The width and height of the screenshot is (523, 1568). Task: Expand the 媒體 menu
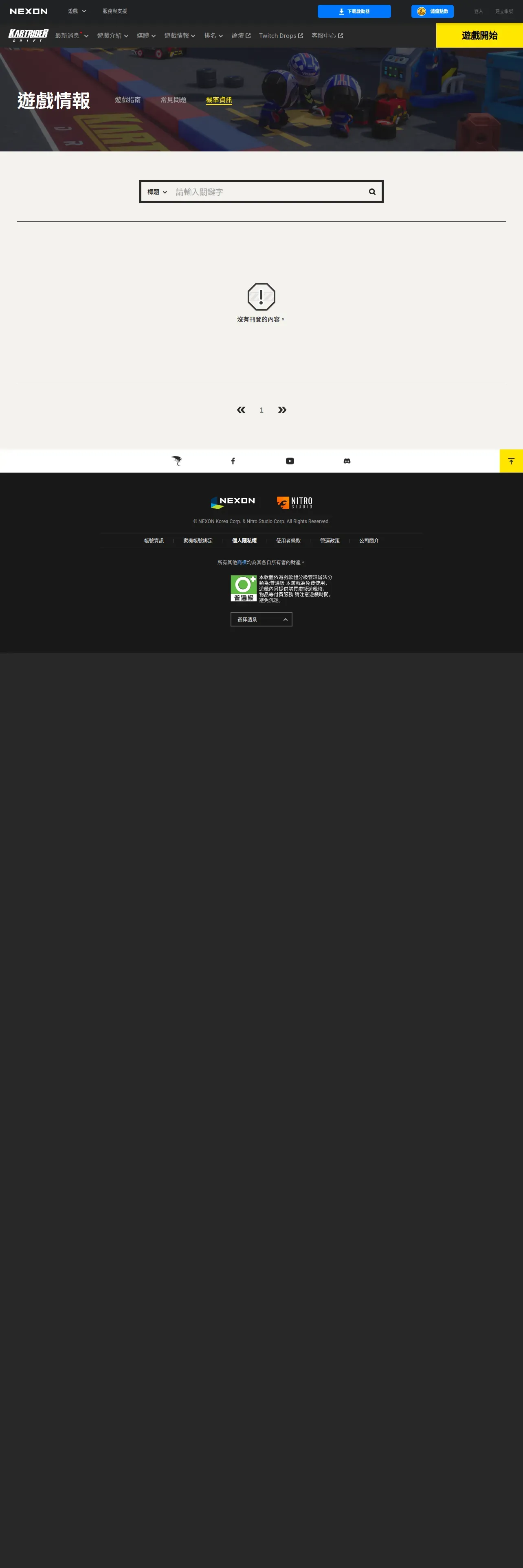click(146, 36)
